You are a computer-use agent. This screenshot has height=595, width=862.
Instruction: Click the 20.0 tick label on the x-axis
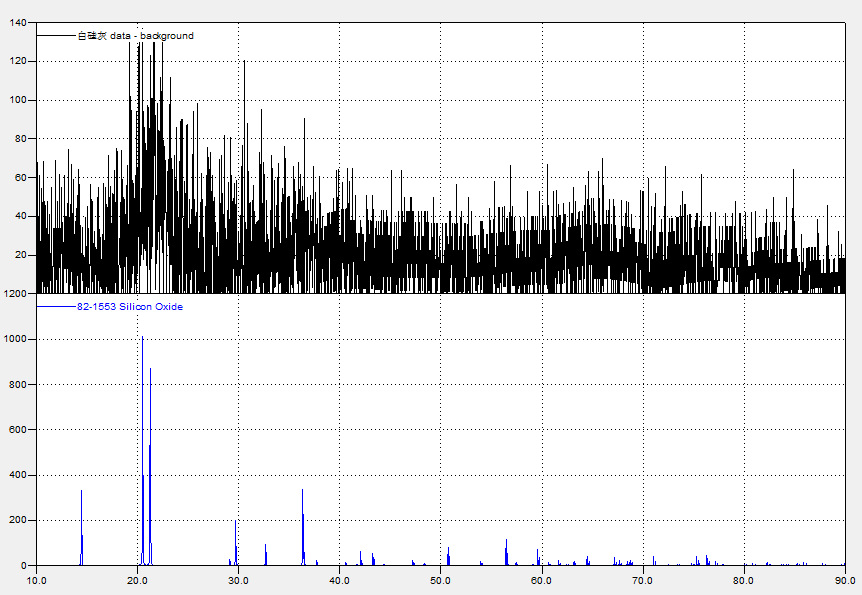coord(137,581)
